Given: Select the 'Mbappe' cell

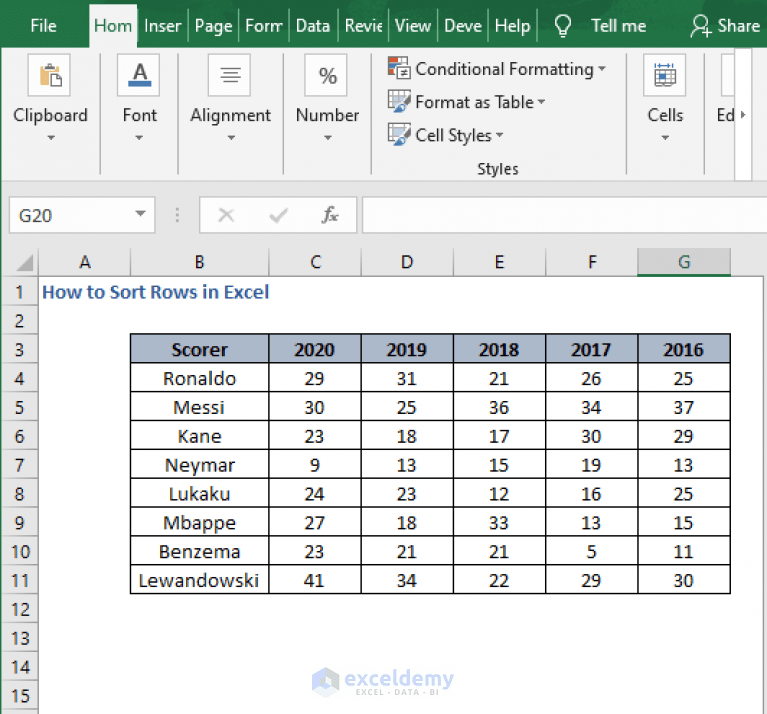Looking at the screenshot, I should pos(200,522).
